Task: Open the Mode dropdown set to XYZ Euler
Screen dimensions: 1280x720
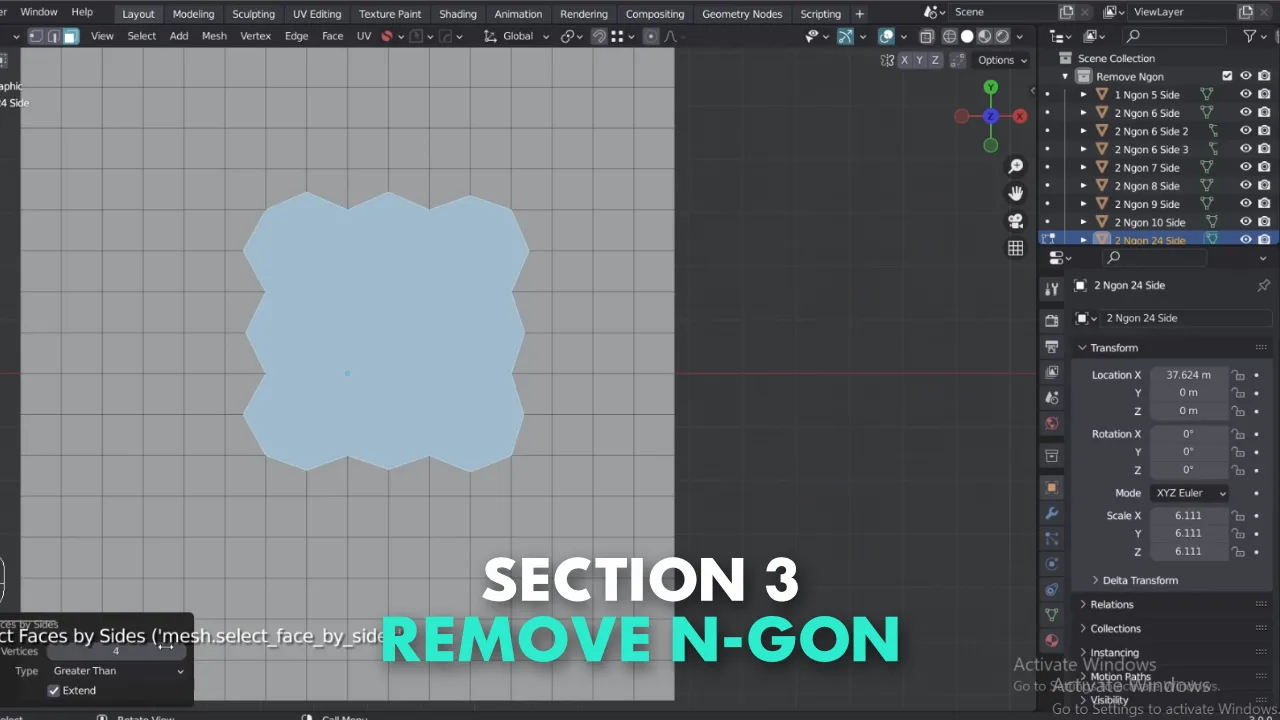Action: pyautogui.click(x=1190, y=492)
